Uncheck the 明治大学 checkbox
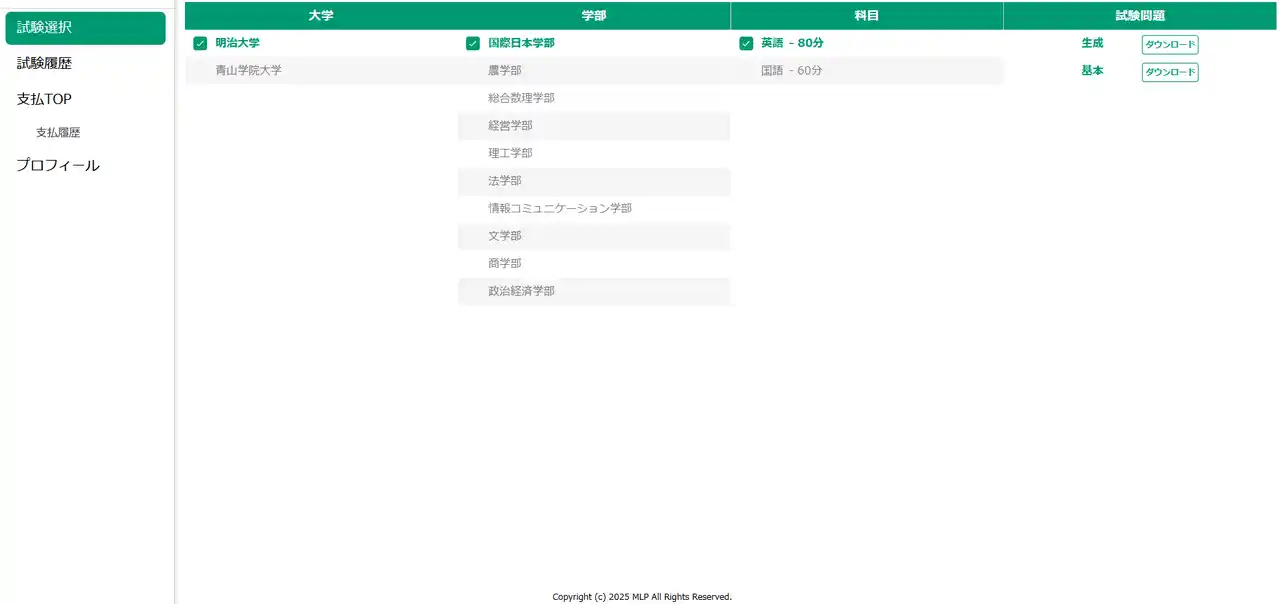Screen dimensions: 1280x604 point(200,43)
